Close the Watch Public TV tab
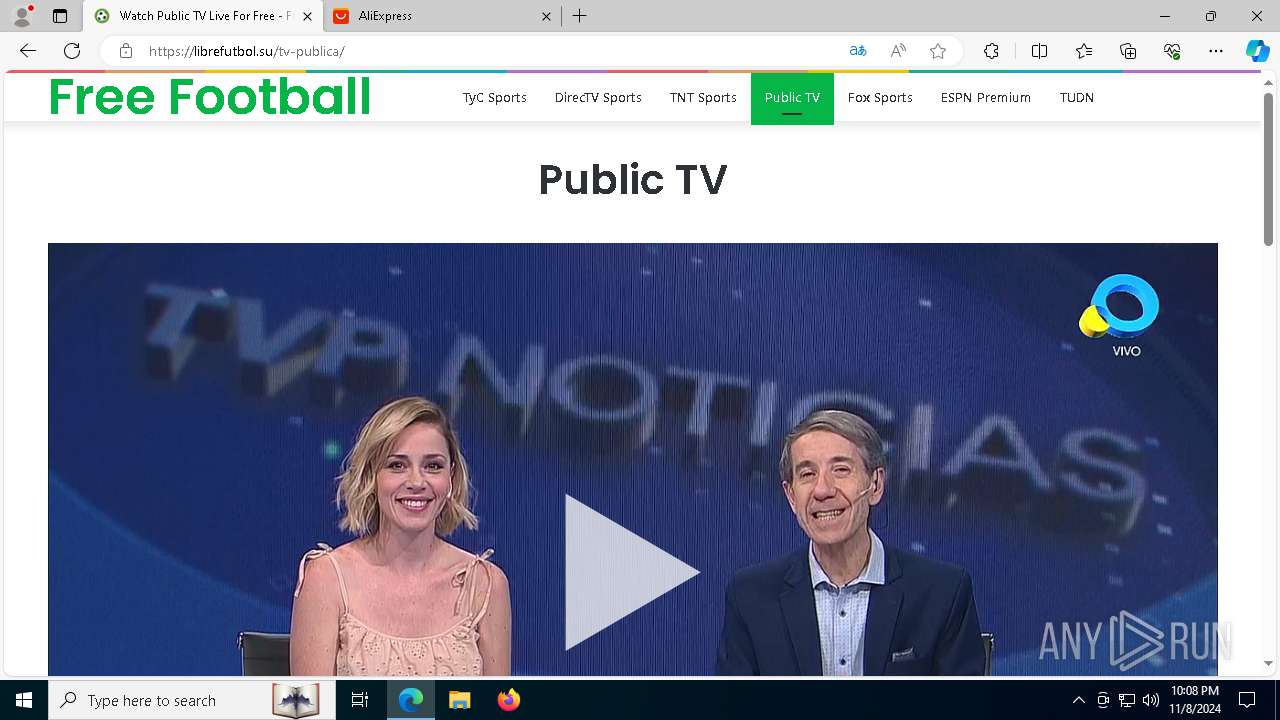Image resolution: width=1280 pixels, height=720 pixels. point(307,16)
